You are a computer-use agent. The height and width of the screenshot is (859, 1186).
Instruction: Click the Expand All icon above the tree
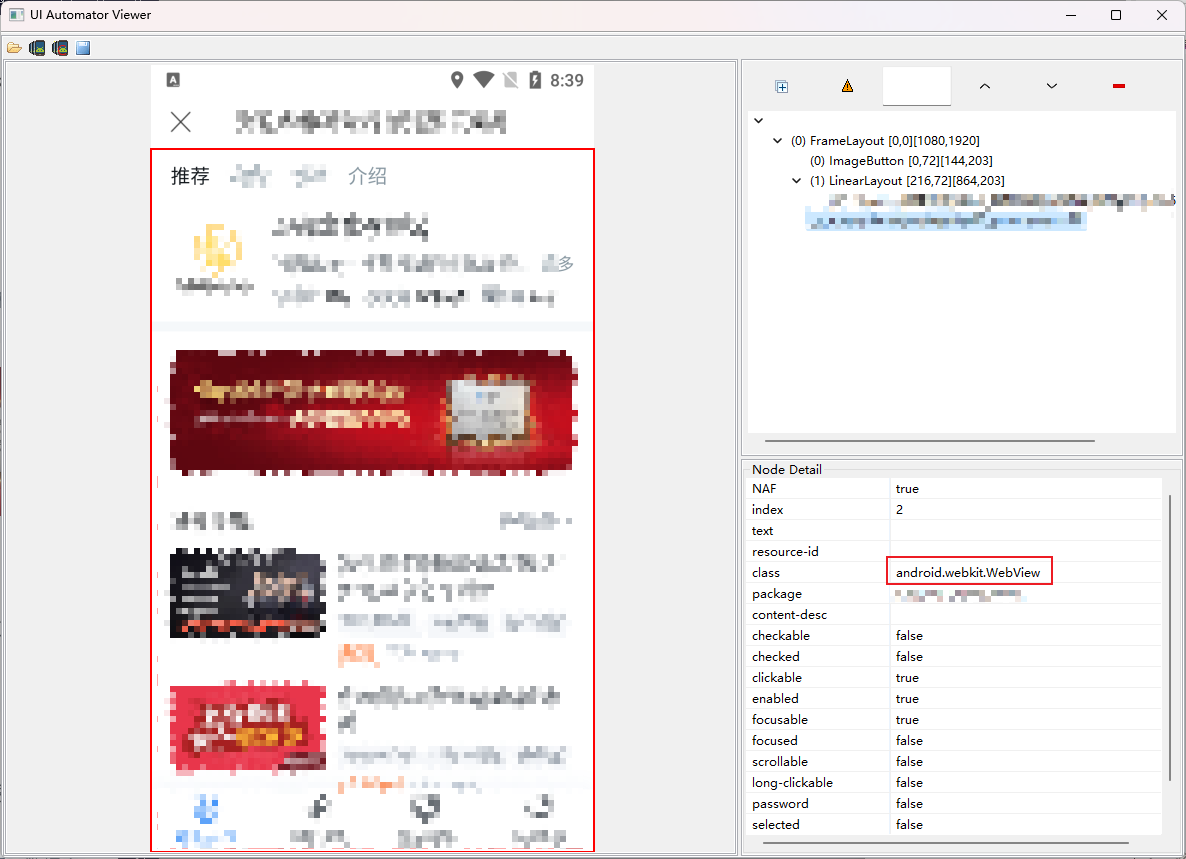(x=782, y=86)
